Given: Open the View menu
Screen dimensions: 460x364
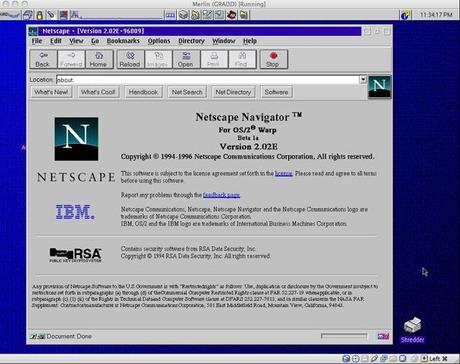Looking at the screenshot, I should pyautogui.click(x=76, y=41).
